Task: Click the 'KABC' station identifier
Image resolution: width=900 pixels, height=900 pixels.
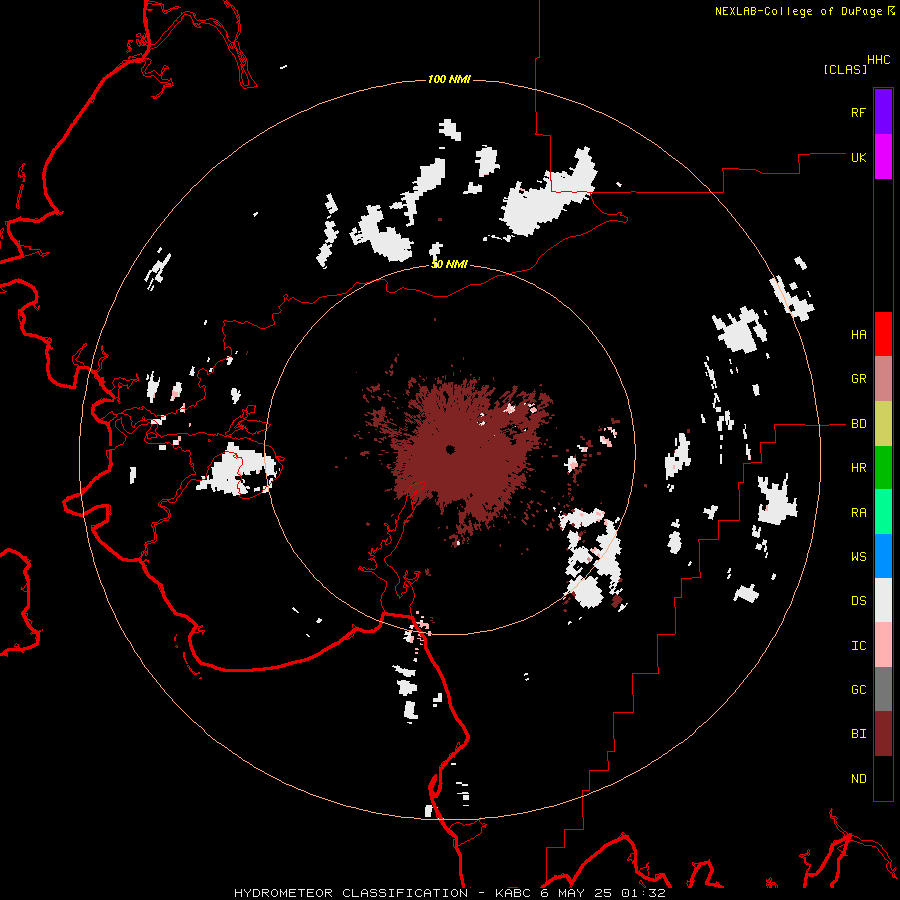Action: point(513,893)
